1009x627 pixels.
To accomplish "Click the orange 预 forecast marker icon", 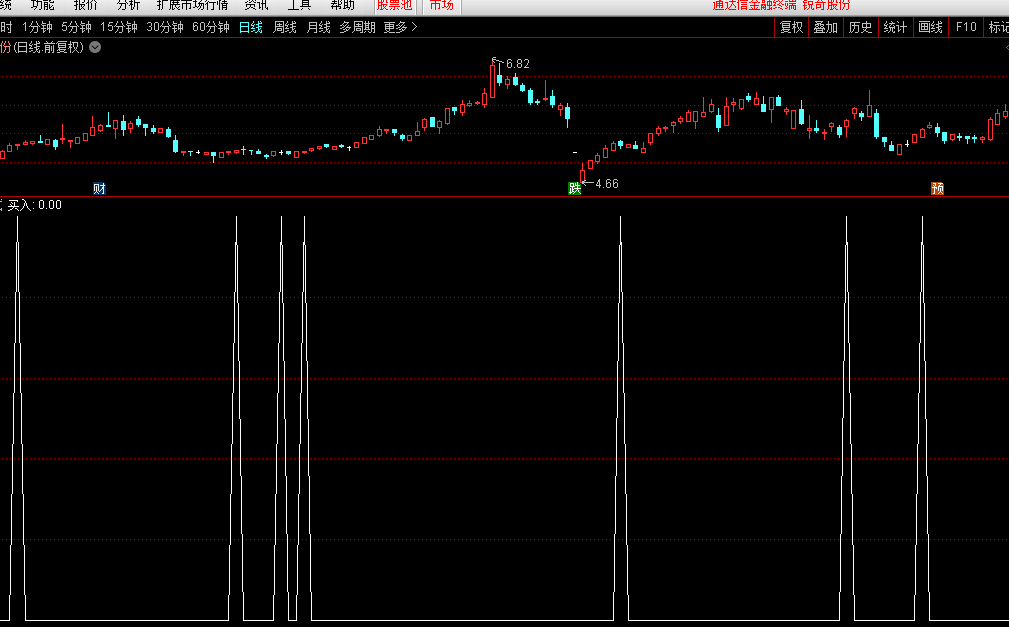I will tap(937, 188).
